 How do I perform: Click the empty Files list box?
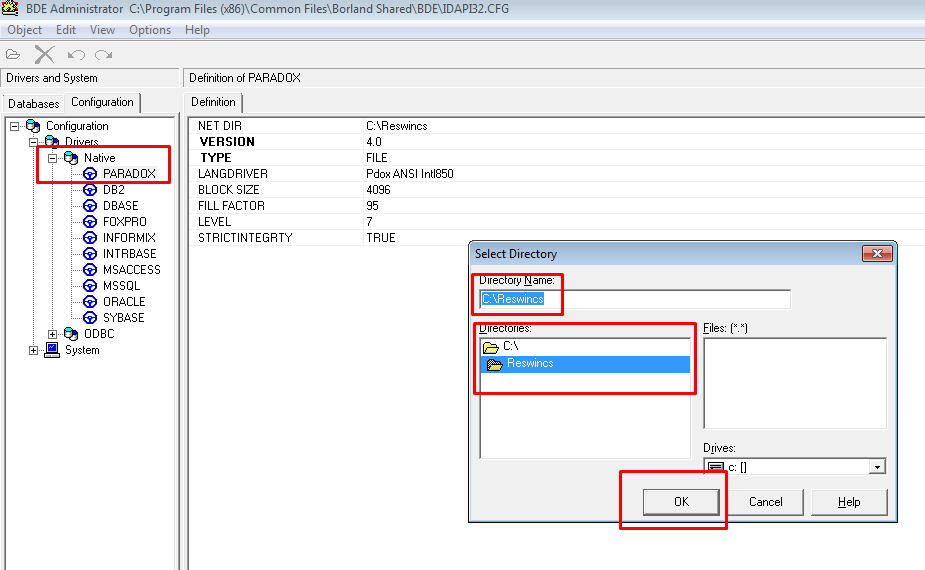795,383
